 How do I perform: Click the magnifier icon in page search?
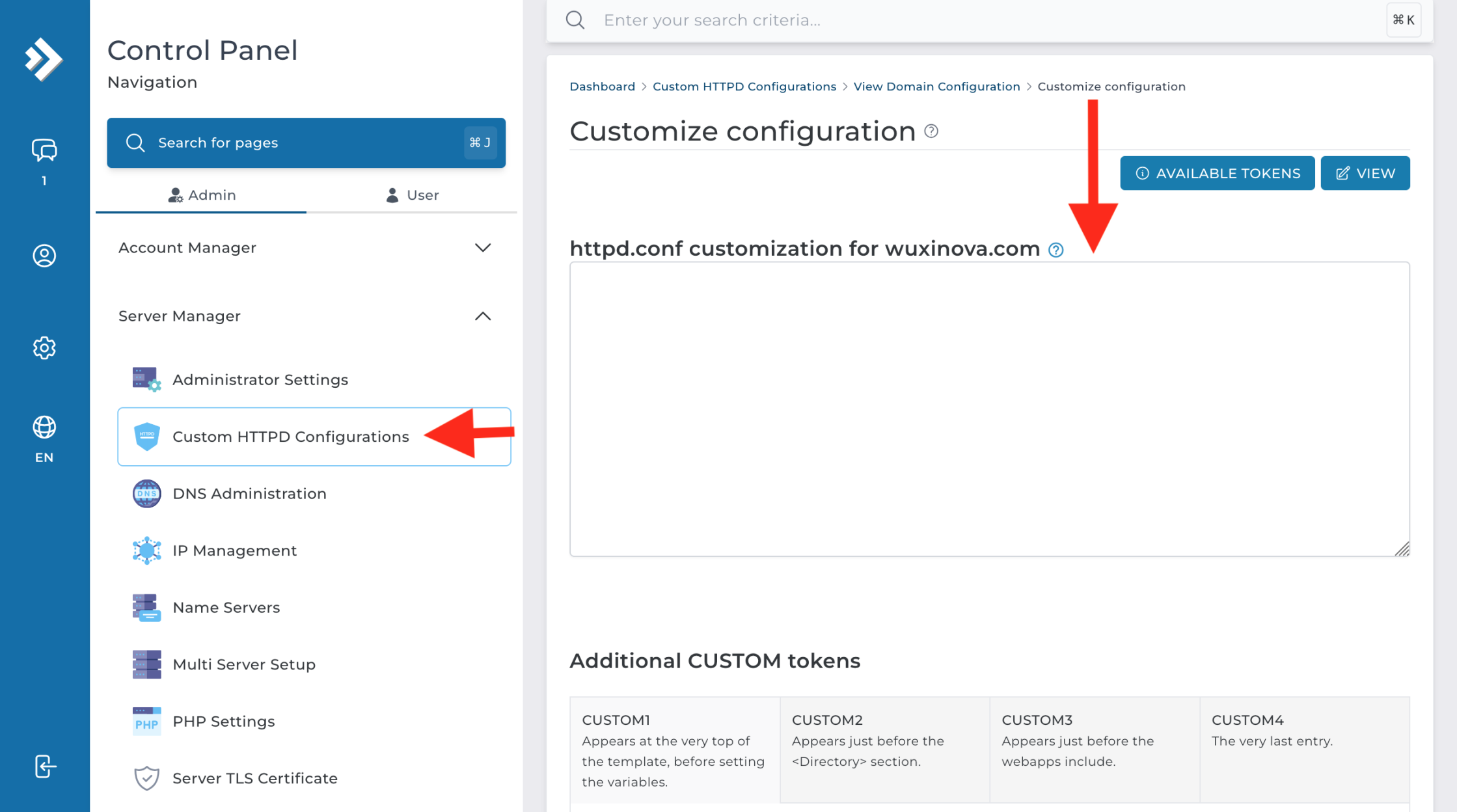coord(135,142)
